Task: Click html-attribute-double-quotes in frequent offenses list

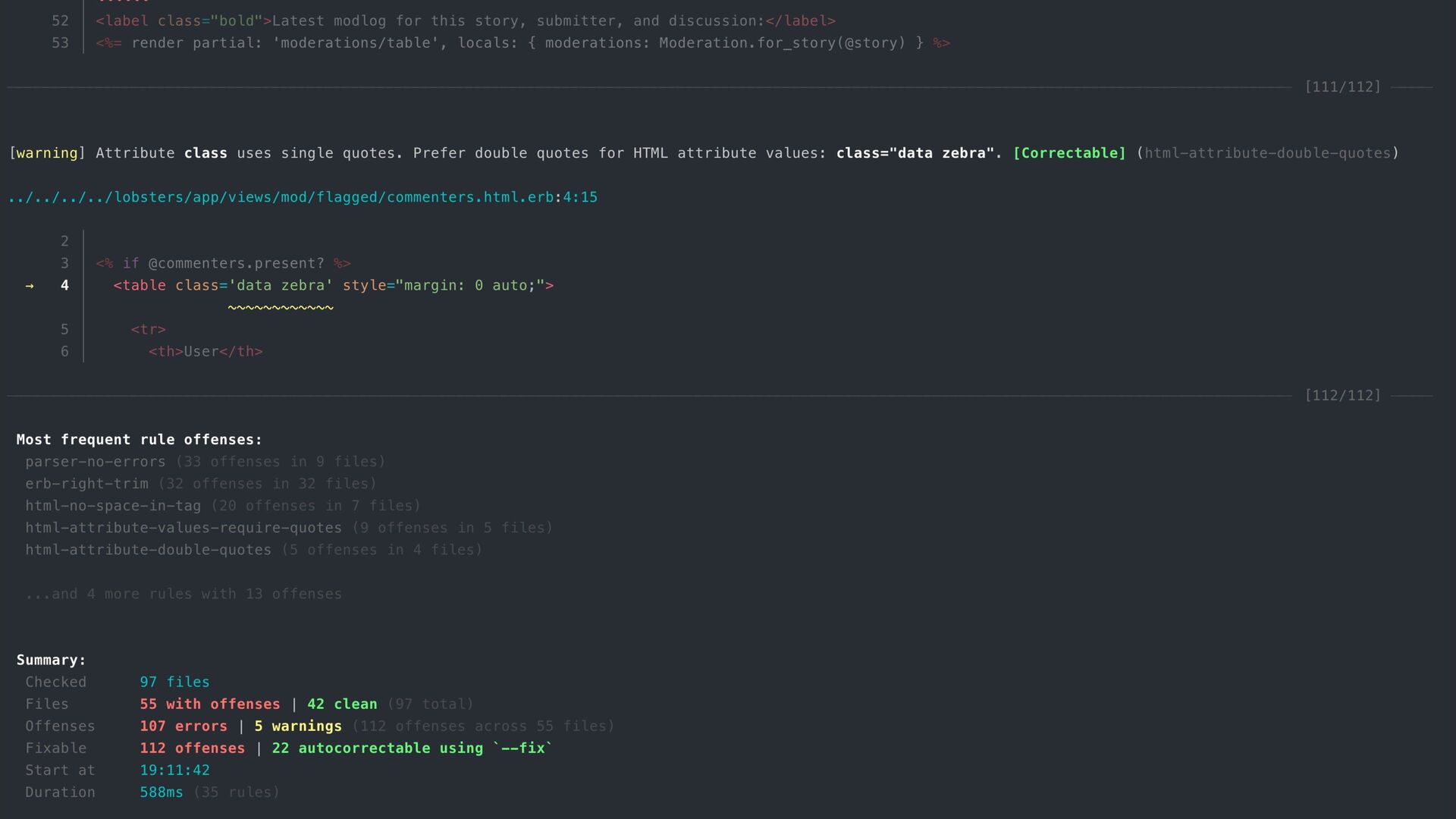Action: point(148,550)
